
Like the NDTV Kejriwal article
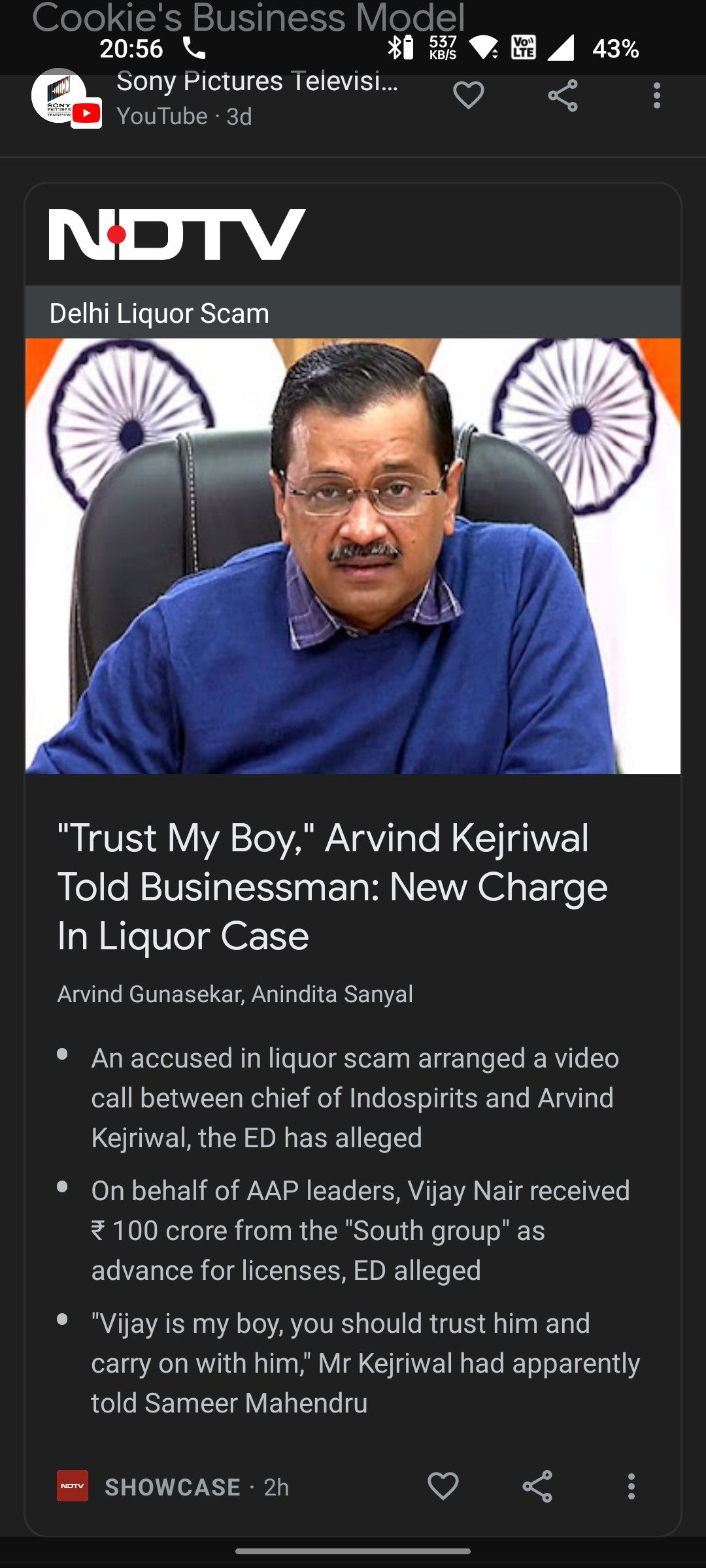click(443, 1486)
